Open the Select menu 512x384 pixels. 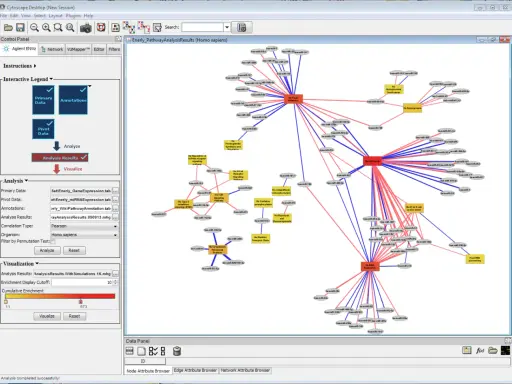(40, 16)
